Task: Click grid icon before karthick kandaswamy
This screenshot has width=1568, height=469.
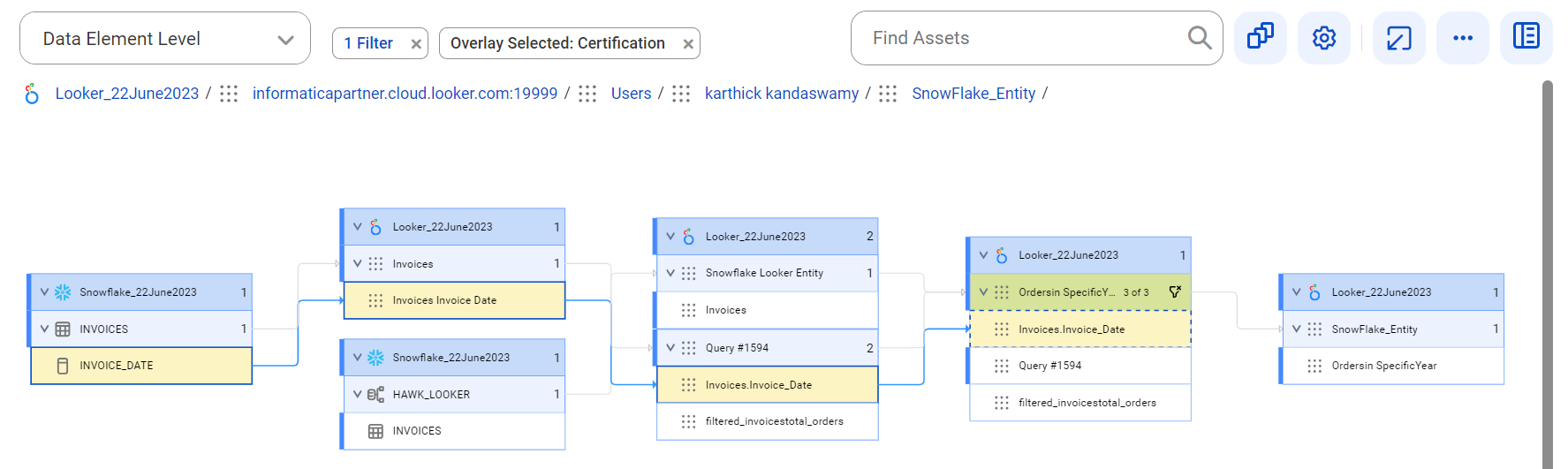Action: pyautogui.click(x=681, y=94)
